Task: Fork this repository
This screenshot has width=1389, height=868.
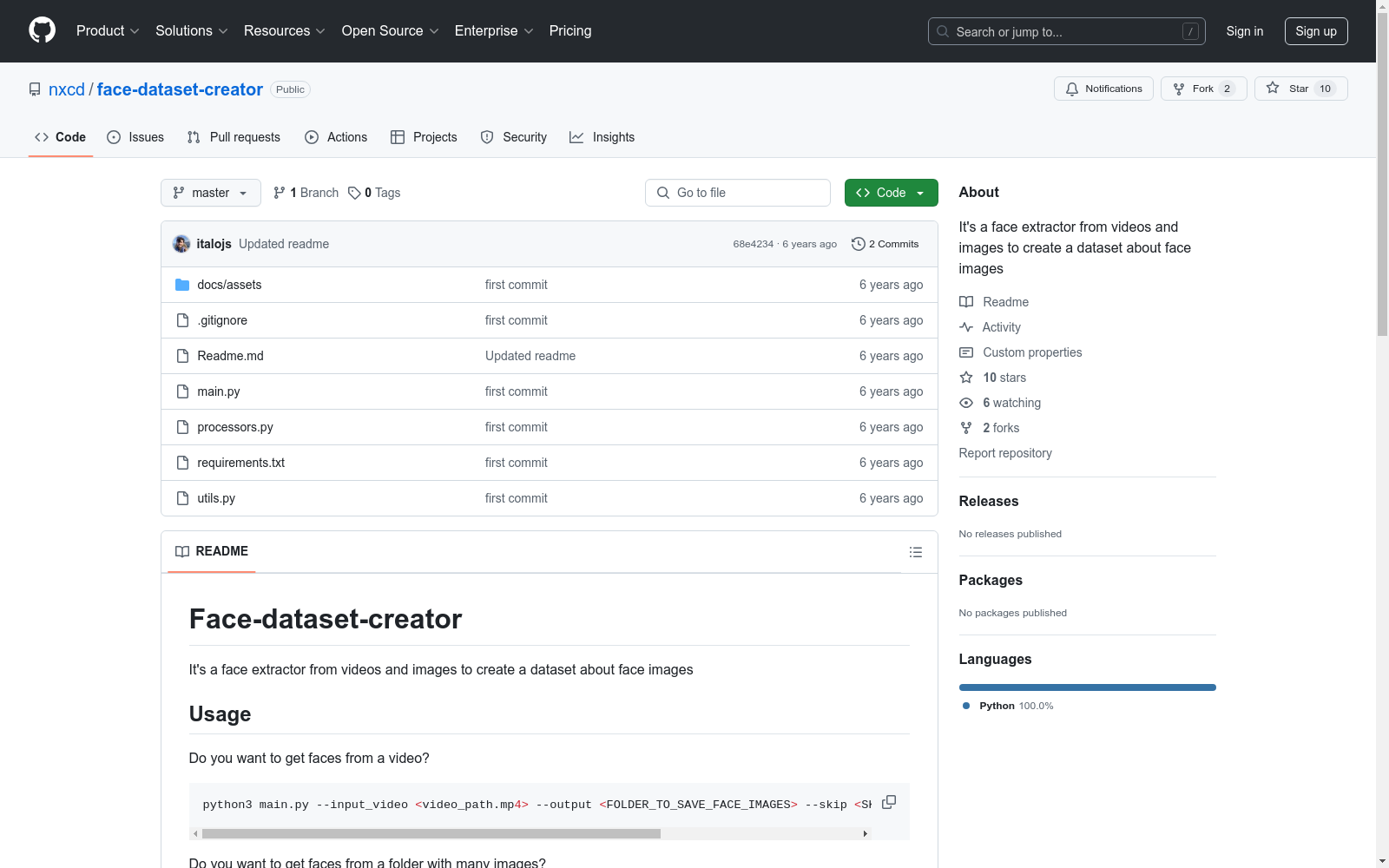Action: 1203,89
